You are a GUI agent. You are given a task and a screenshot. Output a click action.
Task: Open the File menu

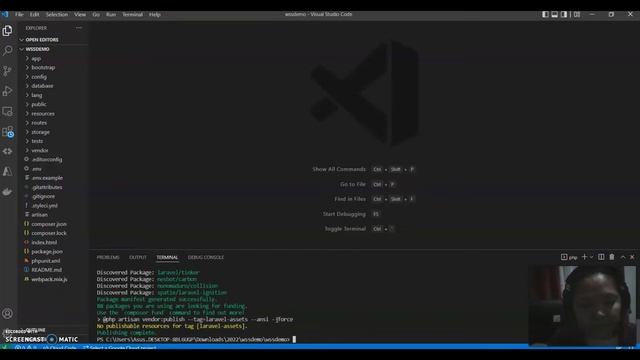19,14
